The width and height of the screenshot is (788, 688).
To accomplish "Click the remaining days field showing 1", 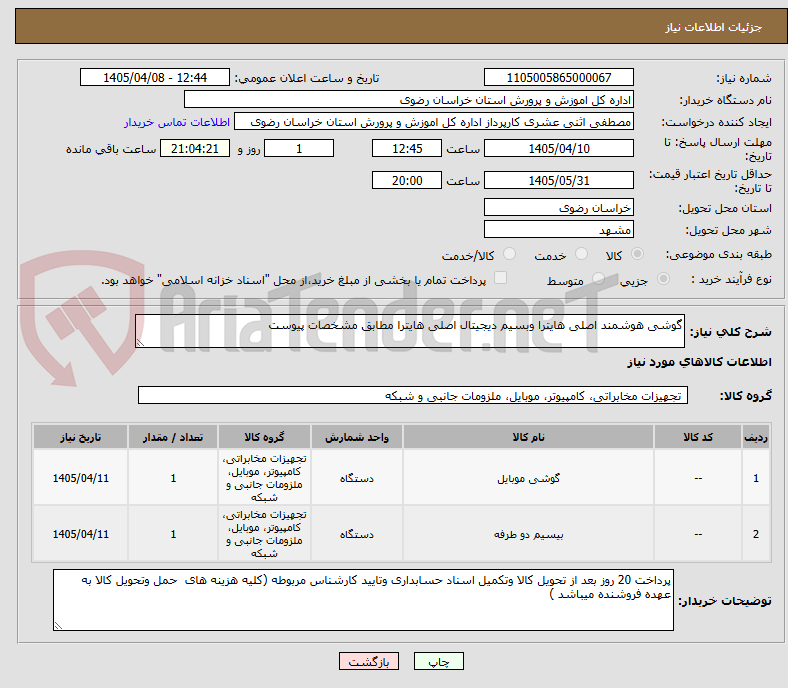I will point(299,148).
